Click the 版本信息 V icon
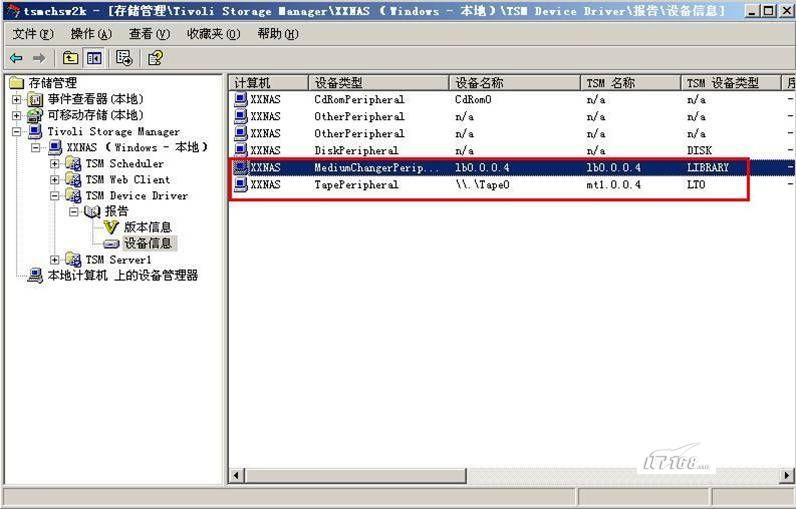The width and height of the screenshot is (796, 509). (111, 227)
